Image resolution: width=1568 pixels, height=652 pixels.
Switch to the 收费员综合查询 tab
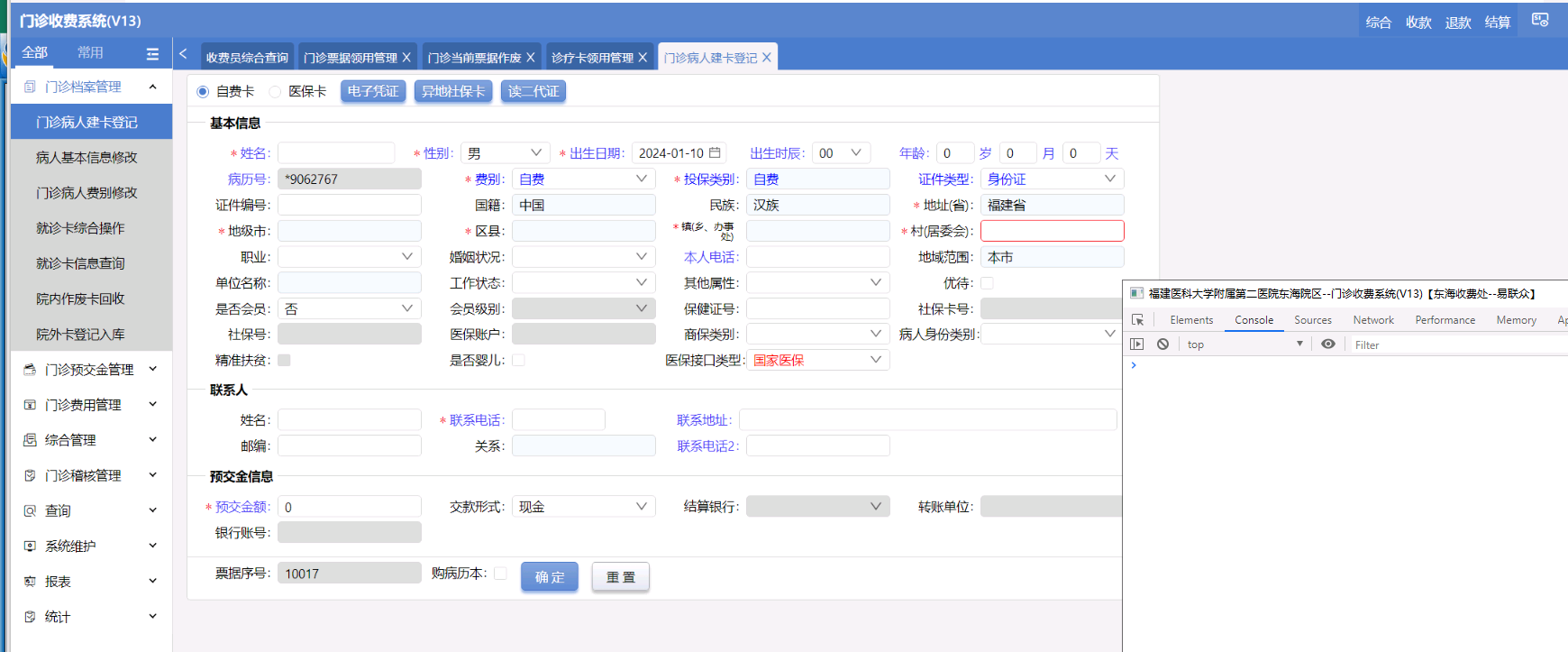(247, 58)
